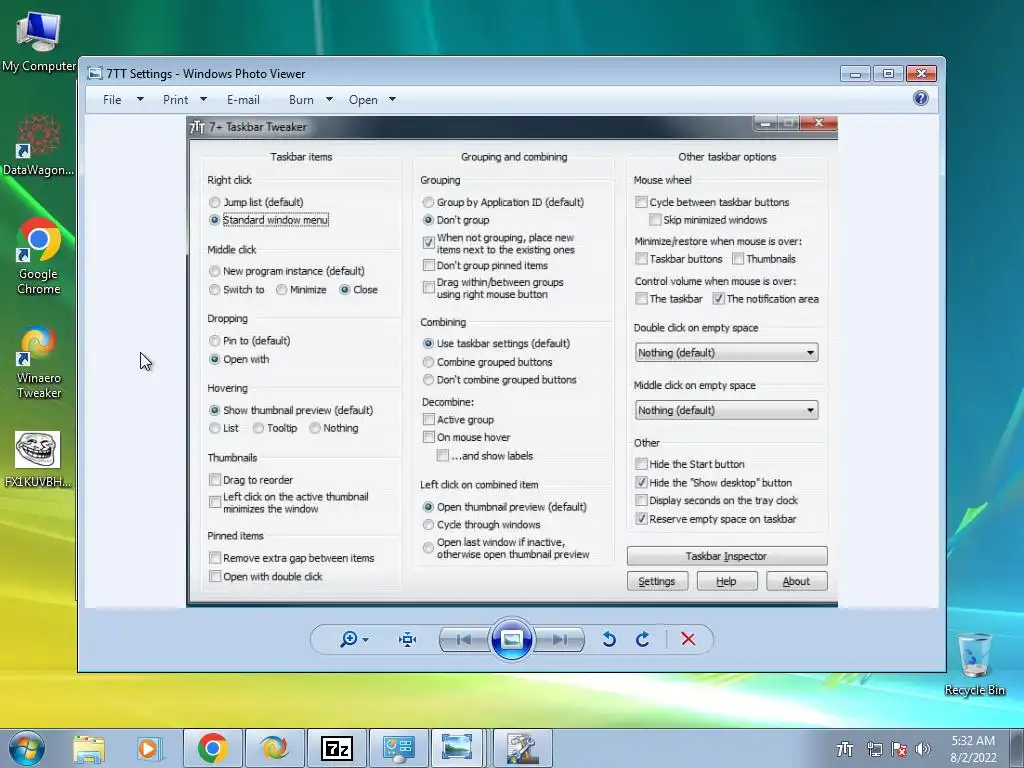Click the Help button in picture
Viewport: 1024px width, 768px height.
(726, 581)
